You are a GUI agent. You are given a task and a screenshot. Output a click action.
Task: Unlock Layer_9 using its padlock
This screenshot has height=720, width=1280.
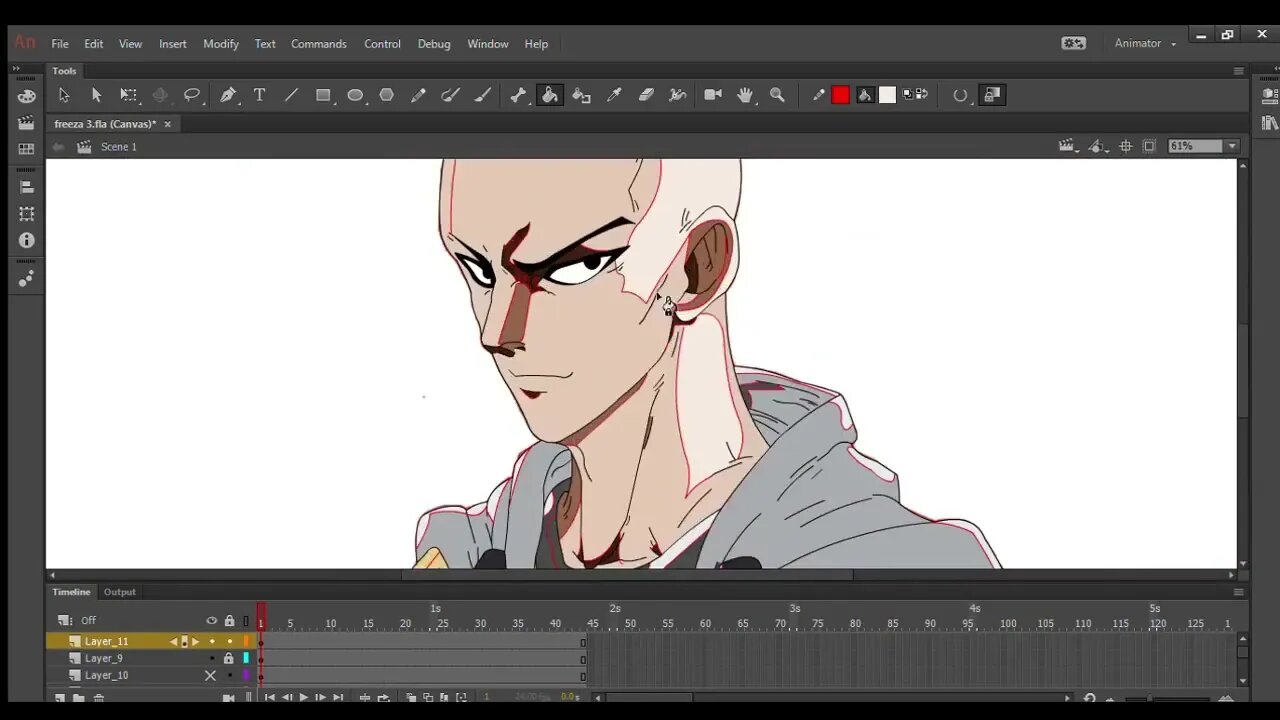coord(228,658)
